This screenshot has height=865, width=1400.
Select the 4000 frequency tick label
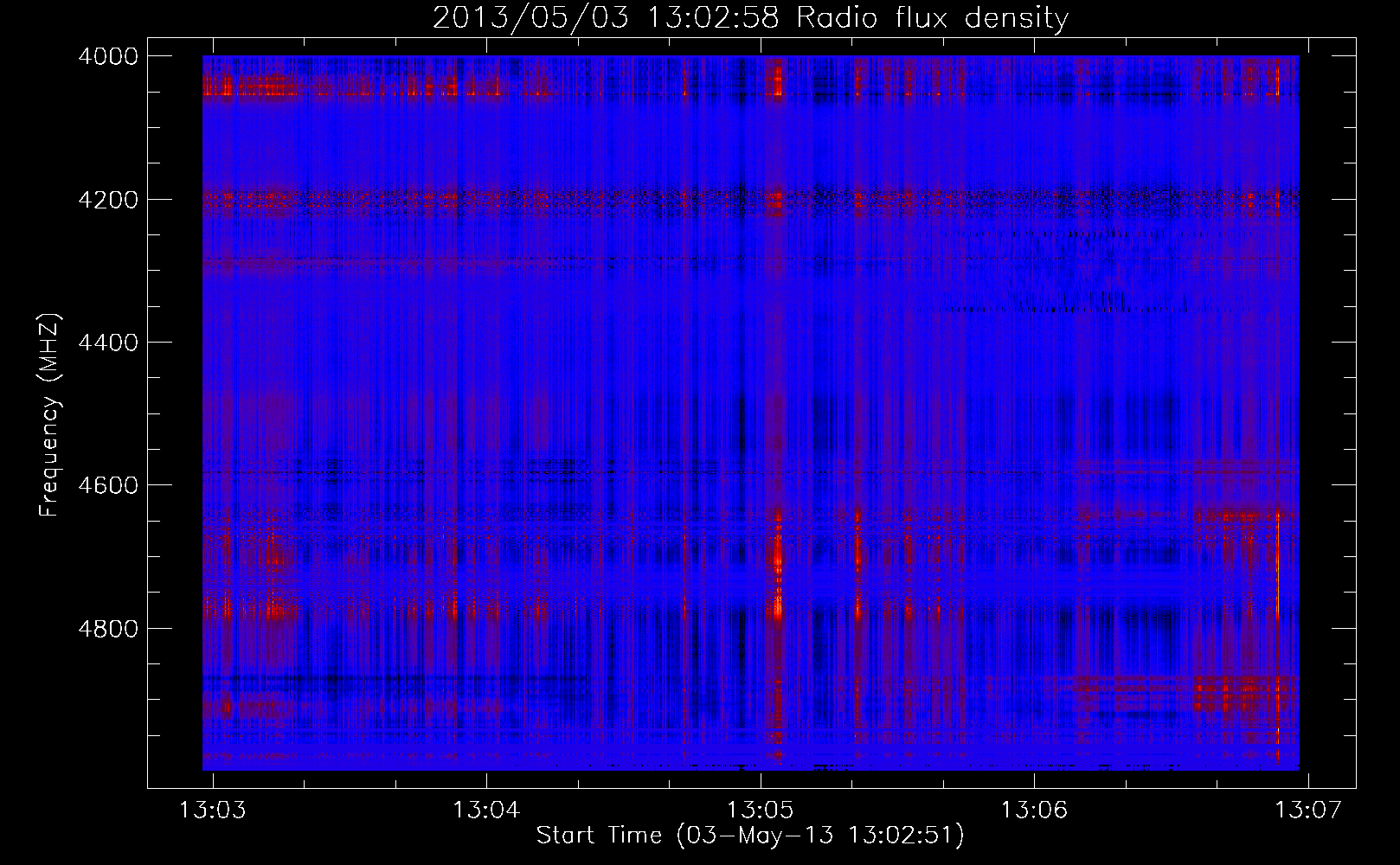108,56
